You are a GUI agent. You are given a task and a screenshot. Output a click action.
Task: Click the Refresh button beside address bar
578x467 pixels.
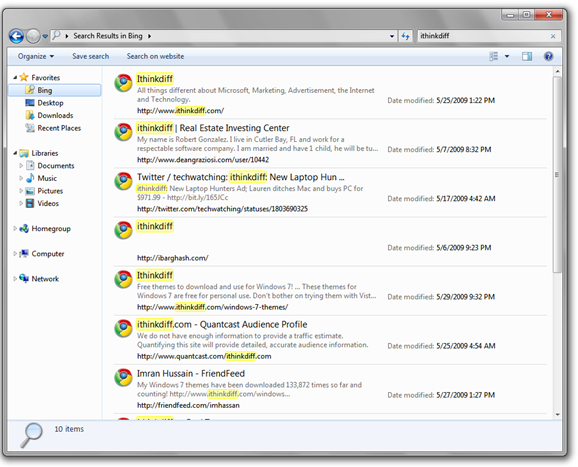click(405, 36)
